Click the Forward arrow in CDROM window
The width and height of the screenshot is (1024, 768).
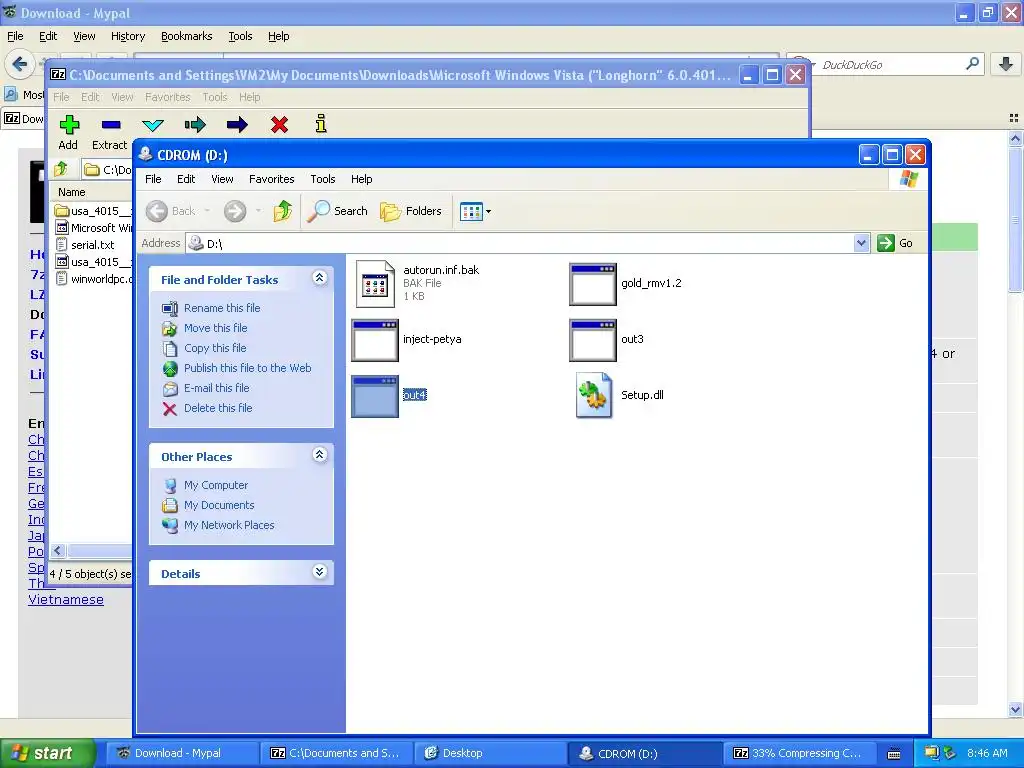[x=234, y=211]
